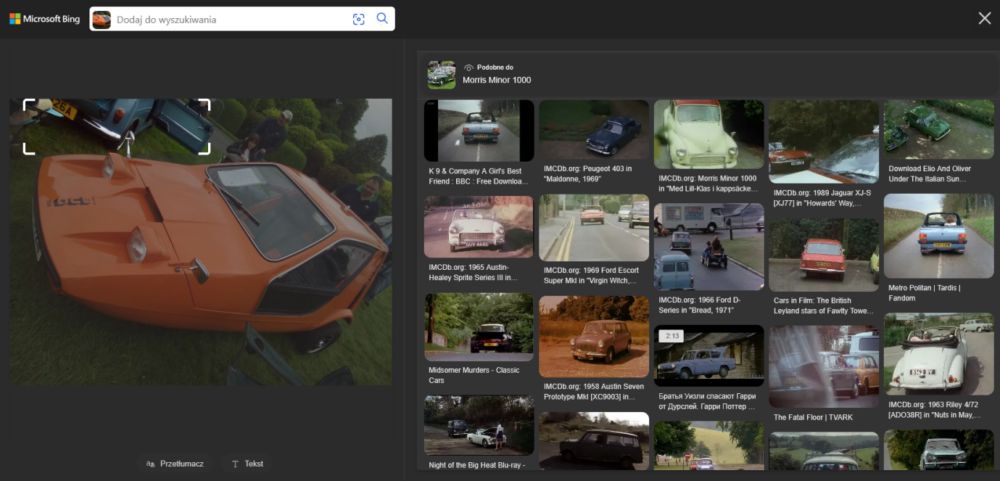The image size is (1000, 481).
Task: Click the Tekst button
Action: [247, 464]
